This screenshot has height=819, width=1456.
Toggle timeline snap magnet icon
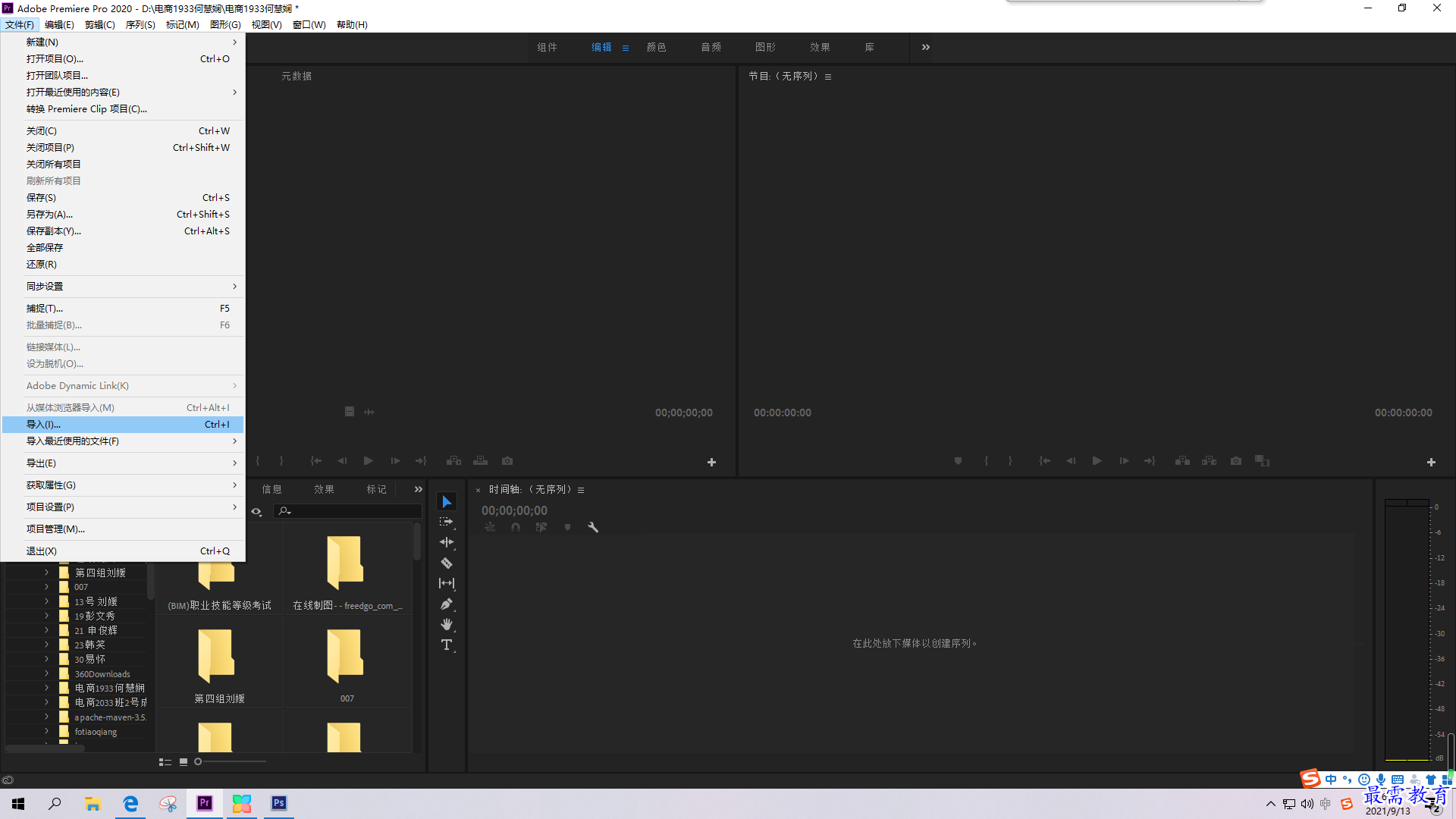pos(516,527)
